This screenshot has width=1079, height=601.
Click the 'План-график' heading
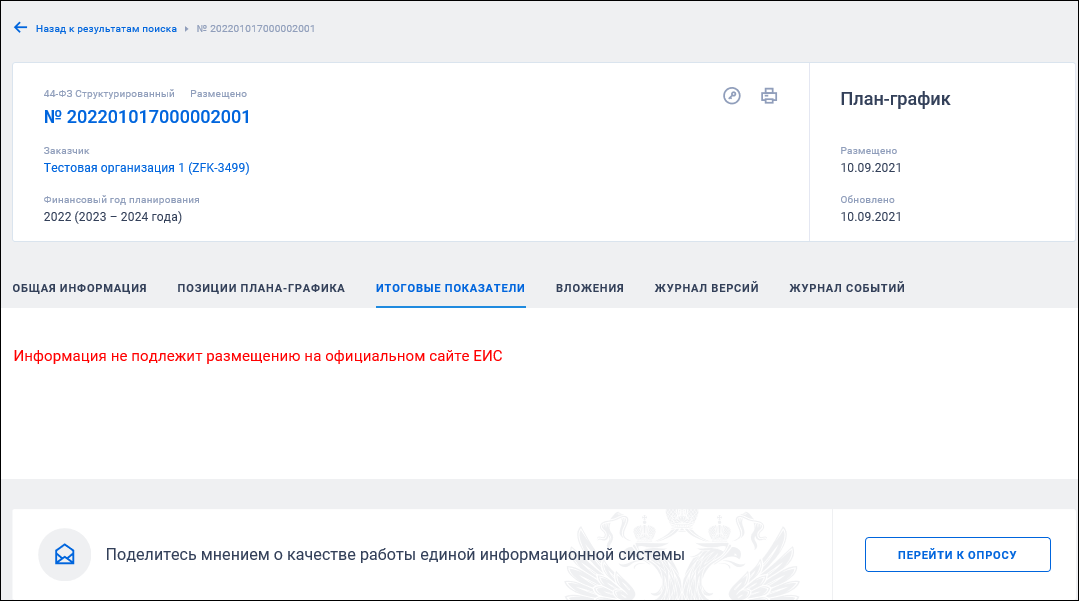pyautogui.click(x=895, y=99)
